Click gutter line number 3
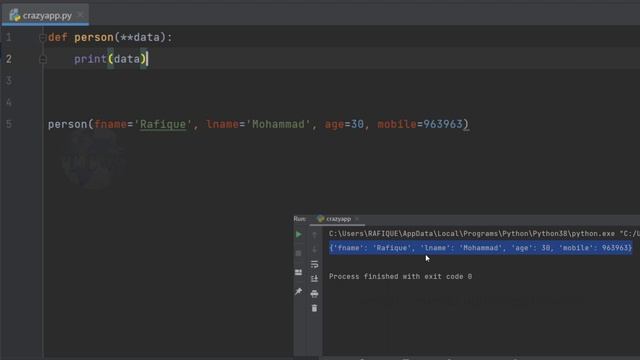 tap(9, 81)
